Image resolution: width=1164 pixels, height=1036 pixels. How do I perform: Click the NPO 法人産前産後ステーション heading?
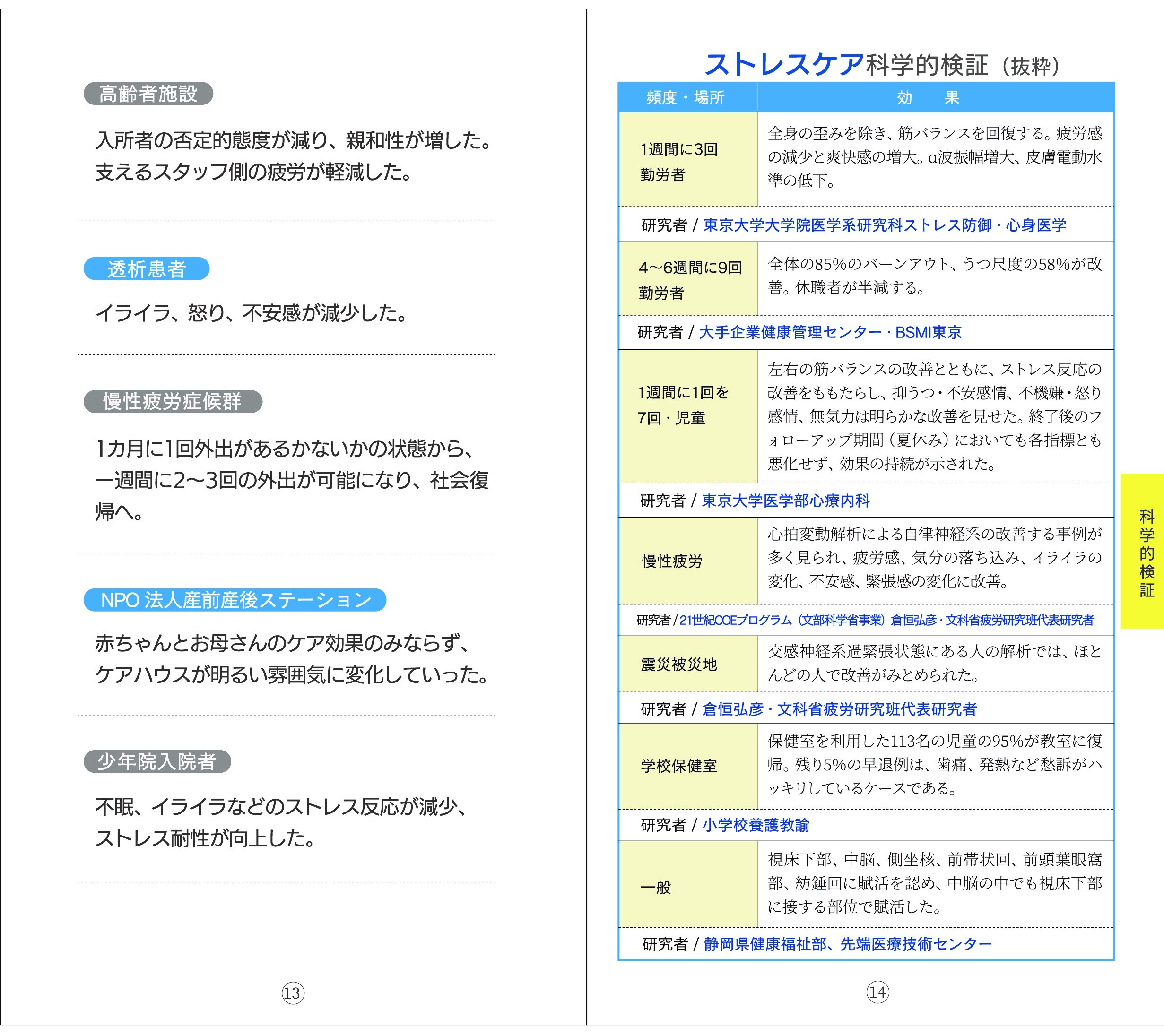click(x=235, y=600)
